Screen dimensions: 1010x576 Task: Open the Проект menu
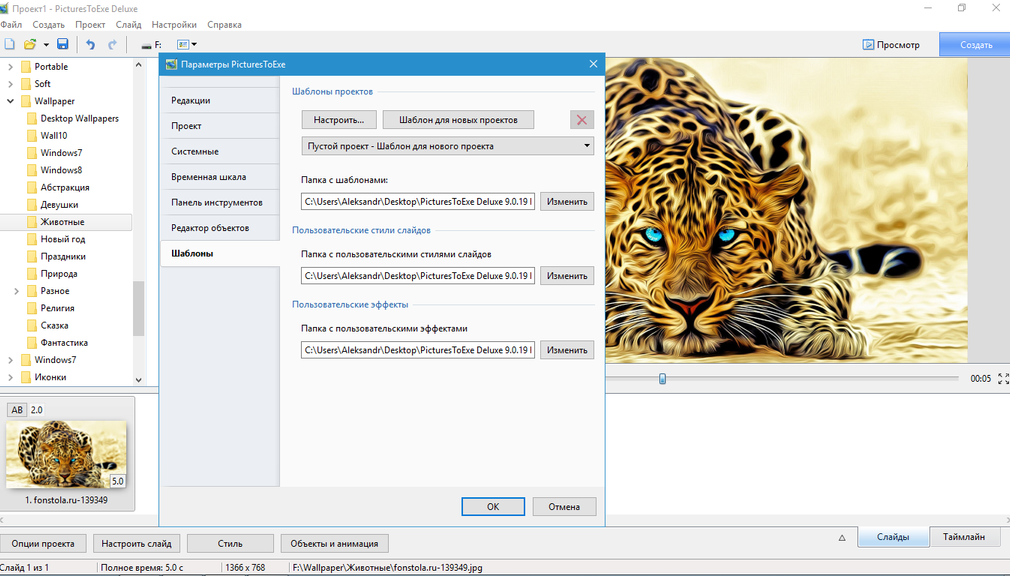tap(90, 24)
